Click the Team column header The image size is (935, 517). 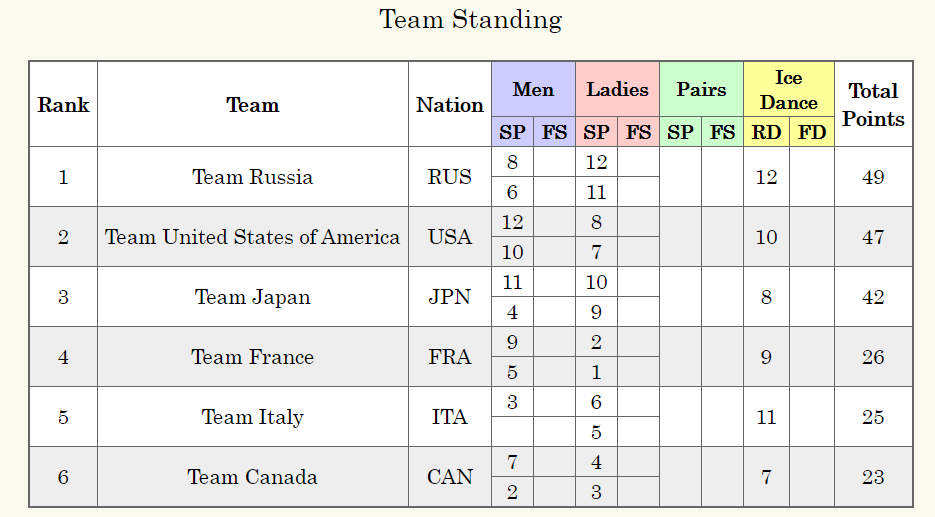[x=252, y=105]
